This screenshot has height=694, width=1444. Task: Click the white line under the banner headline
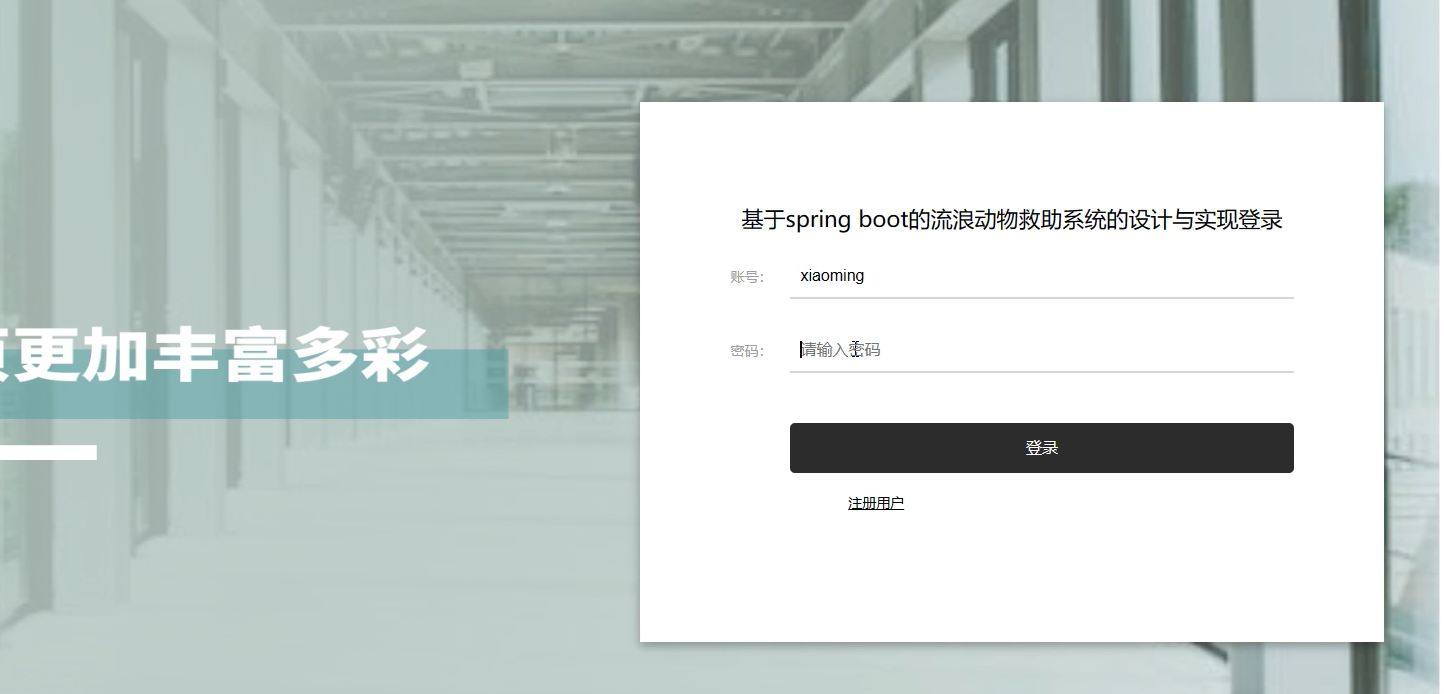click(x=48, y=453)
